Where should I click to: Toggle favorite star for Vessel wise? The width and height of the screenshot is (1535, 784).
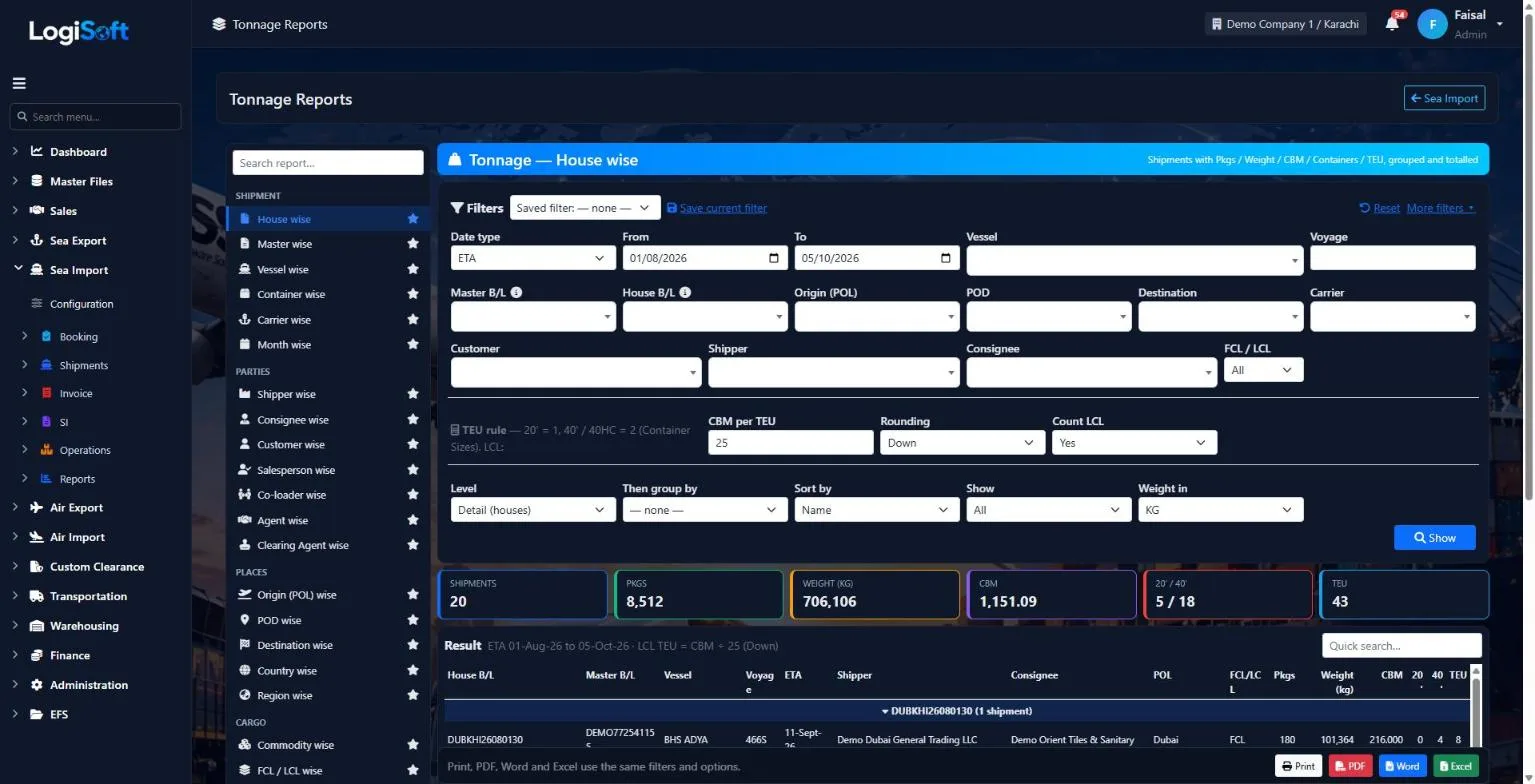point(413,269)
